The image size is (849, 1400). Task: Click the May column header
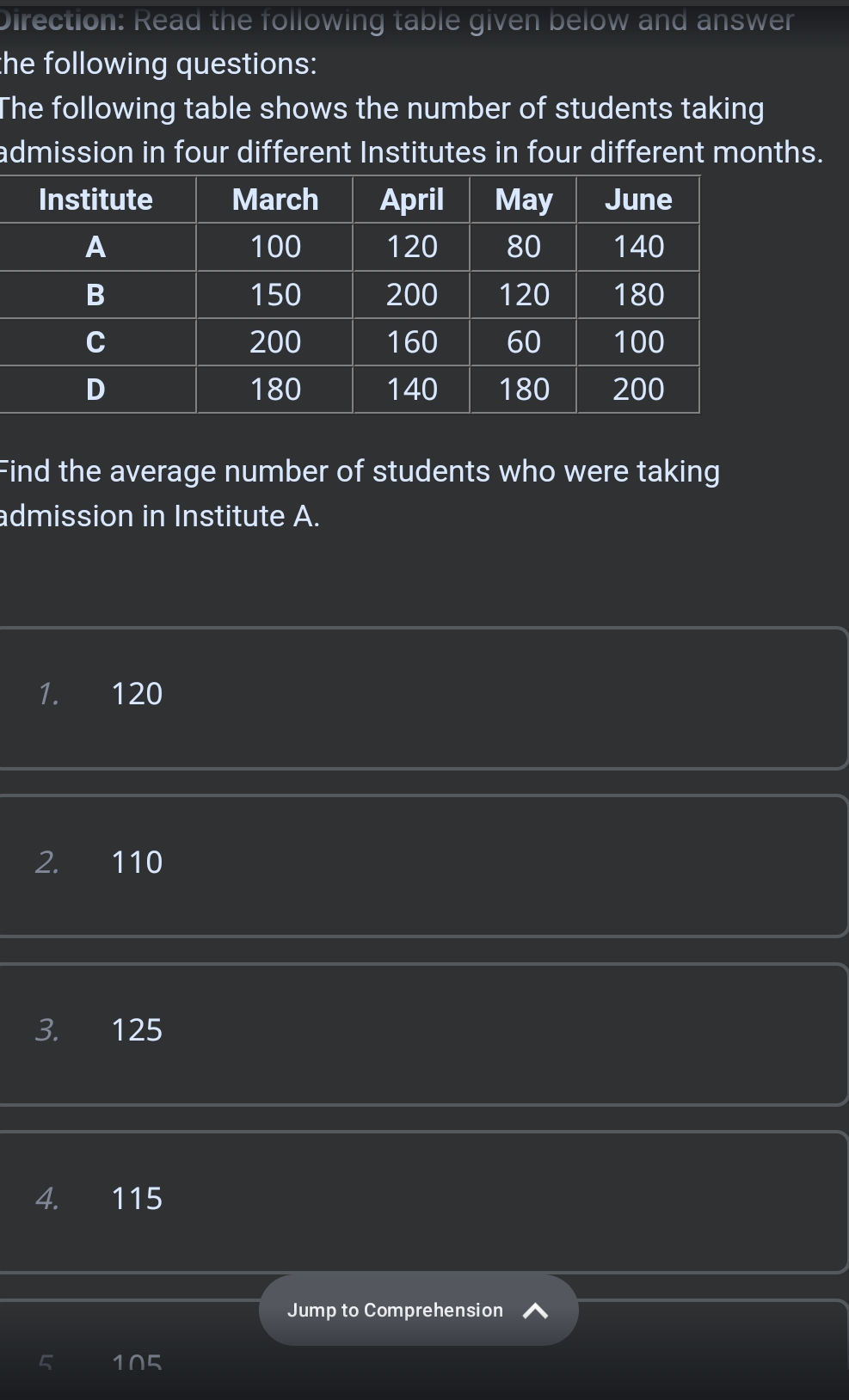[x=523, y=200]
